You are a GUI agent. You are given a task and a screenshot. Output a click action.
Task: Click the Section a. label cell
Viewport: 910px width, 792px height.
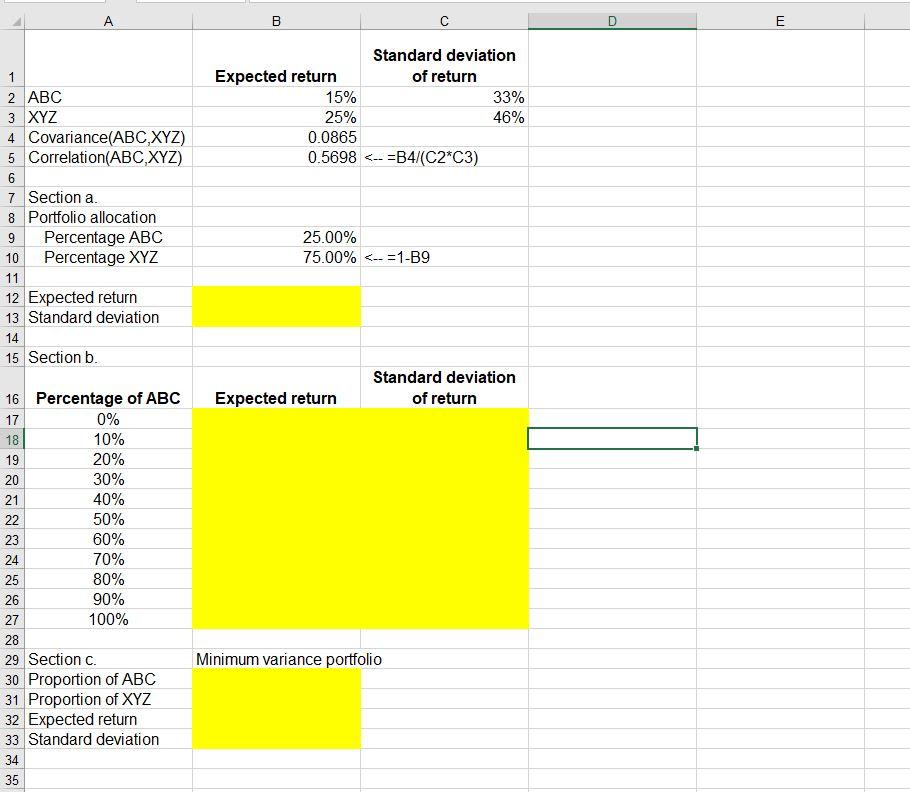pos(108,197)
